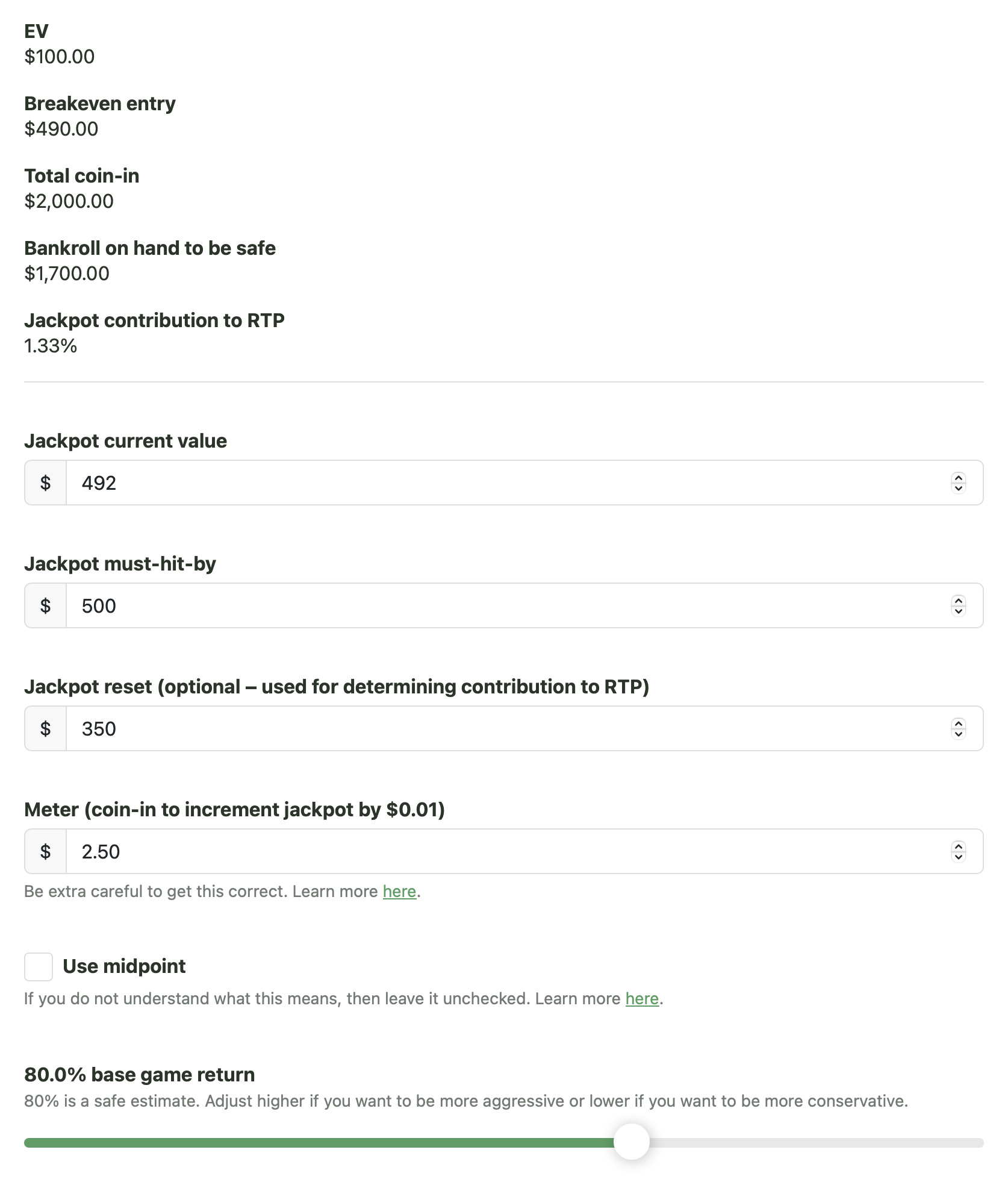Click the unfilled gray part of return slider
The width and height of the screenshot is (1008, 1185).
pyautogui.click(x=813, y=1143)
